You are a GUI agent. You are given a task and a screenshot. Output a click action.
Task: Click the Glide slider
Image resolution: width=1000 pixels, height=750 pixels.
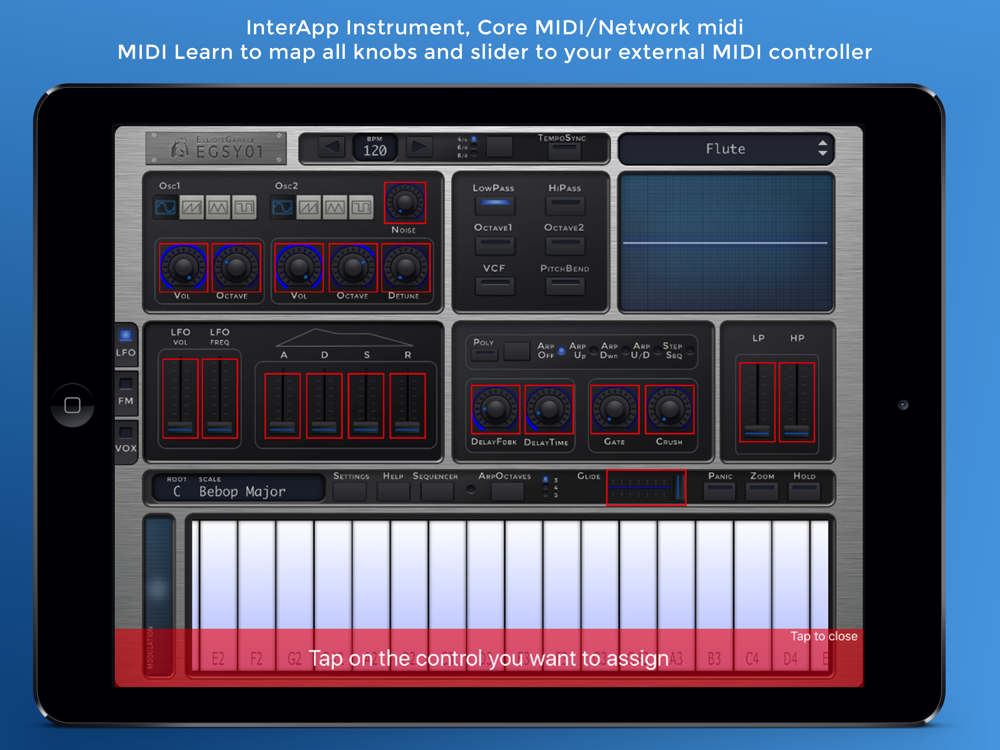click(x=646, y=488)
